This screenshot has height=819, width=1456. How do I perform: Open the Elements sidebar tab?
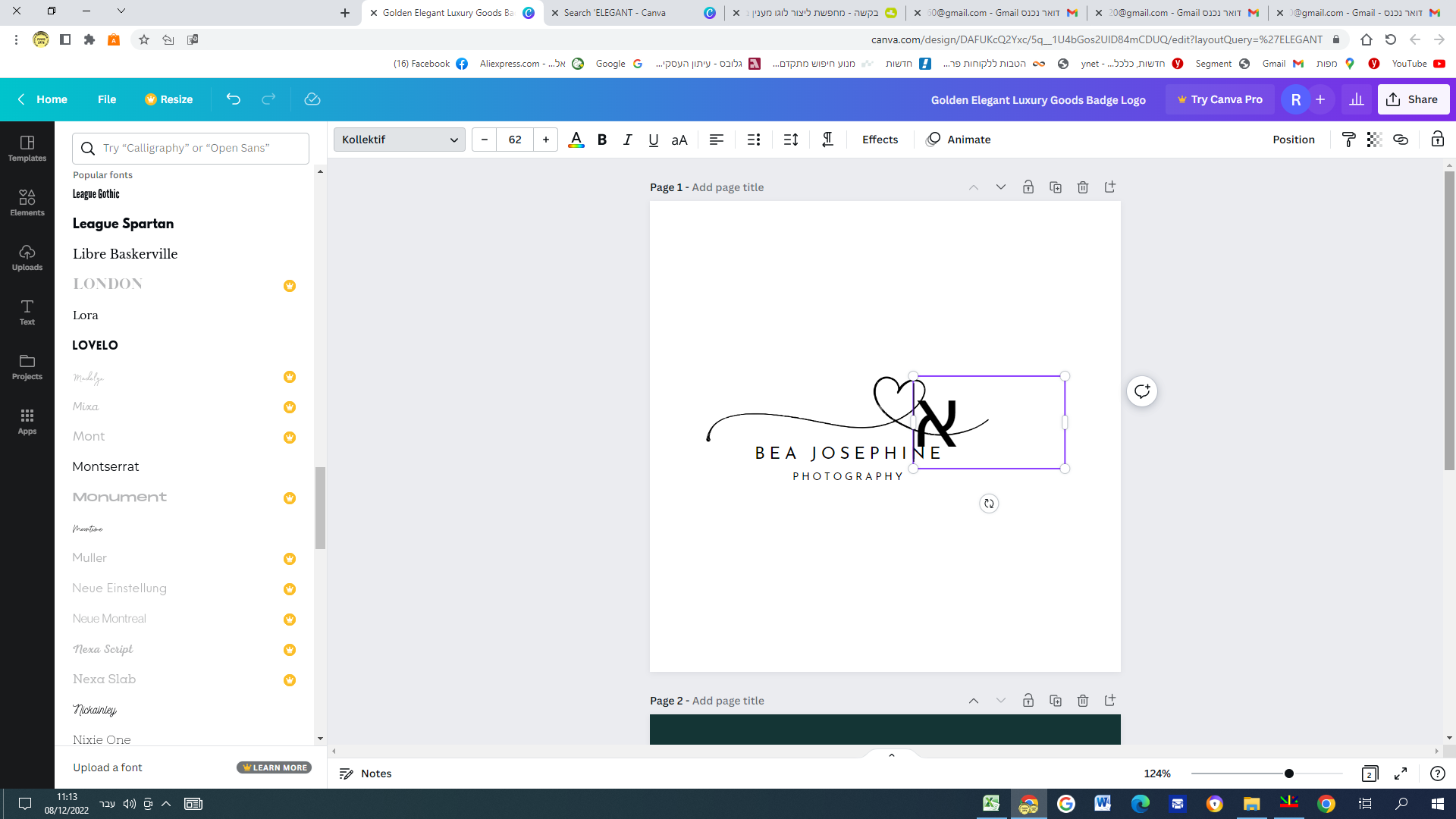27,202
